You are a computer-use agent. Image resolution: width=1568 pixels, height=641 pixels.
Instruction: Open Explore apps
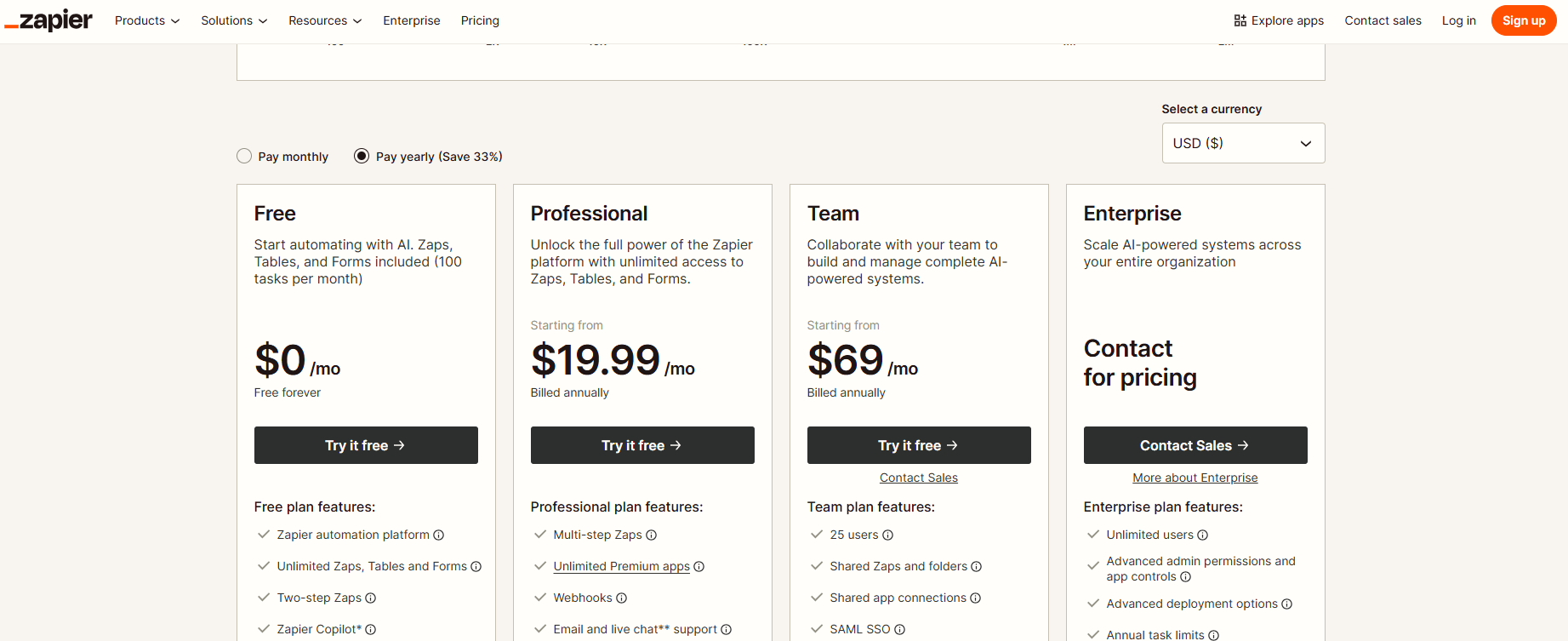pyautogui.click(x=1279, y=20)
